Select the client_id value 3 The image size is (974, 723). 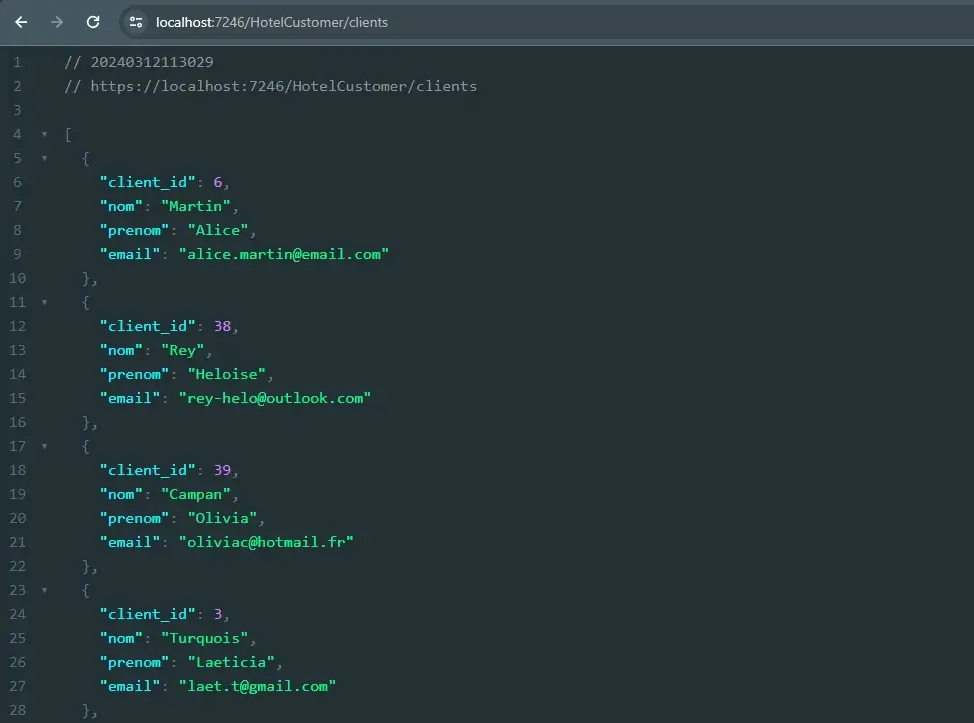tap(221, 614)
